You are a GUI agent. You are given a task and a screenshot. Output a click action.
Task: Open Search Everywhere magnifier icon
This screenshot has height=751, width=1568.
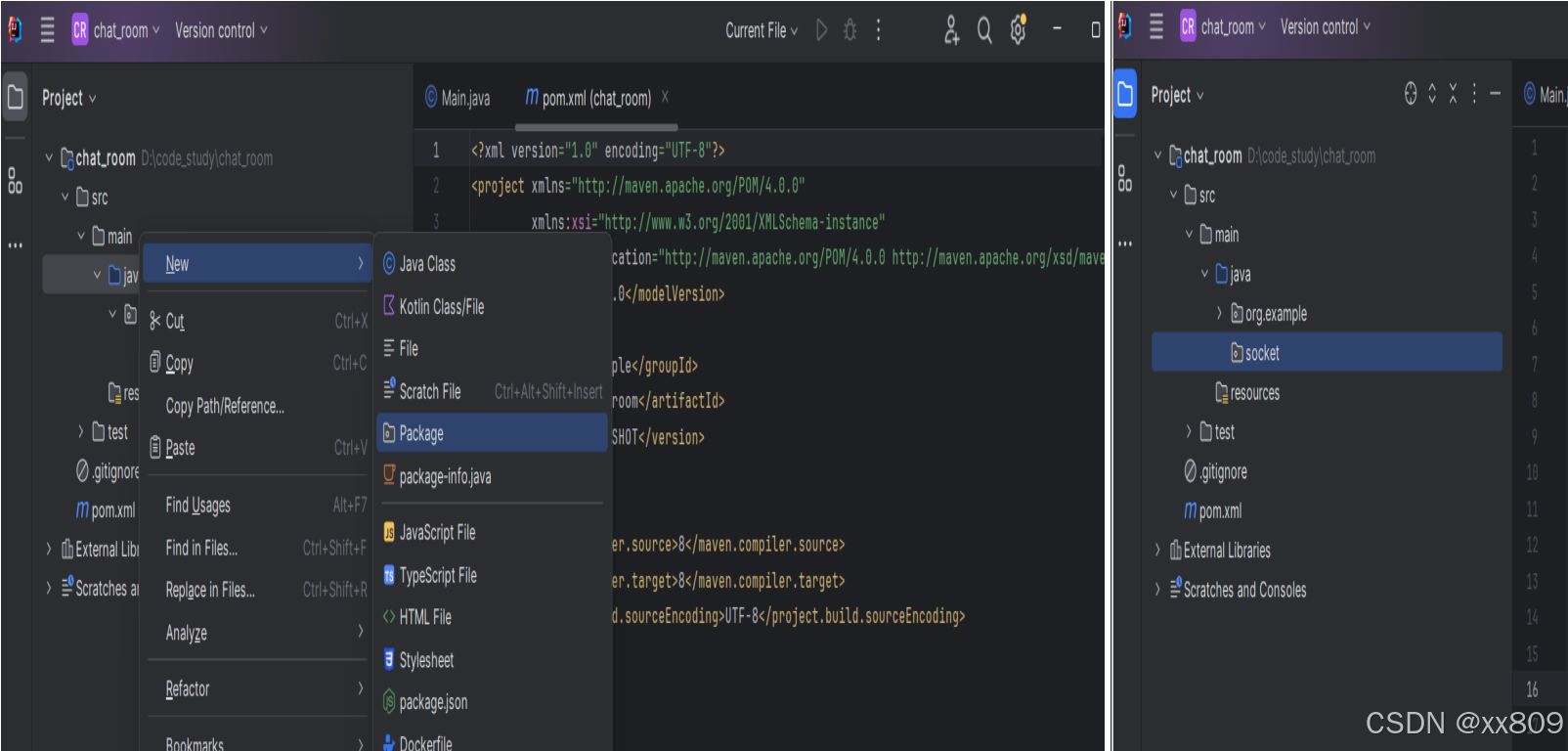984,30
